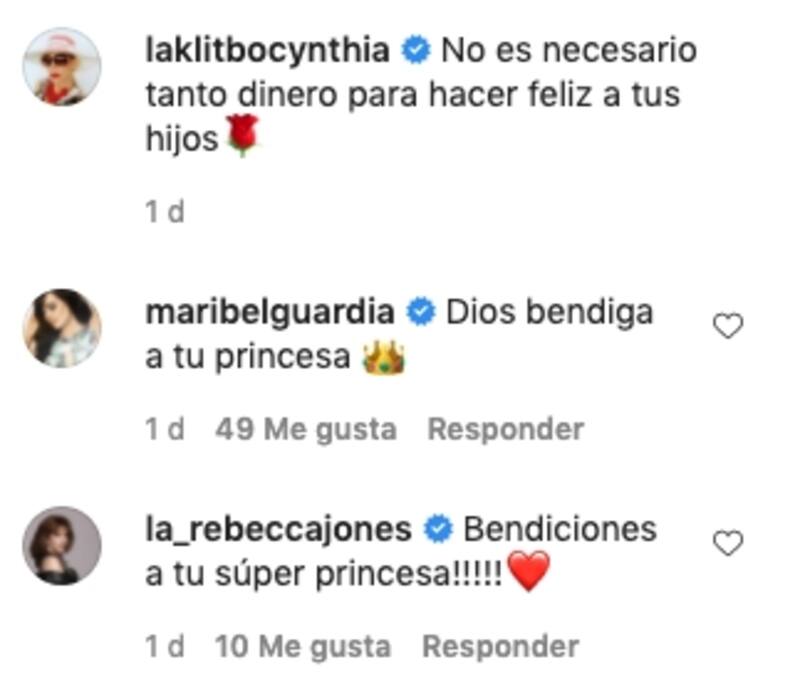Open the maribelguardia username link
This screenshot has height=694, width=800.
[x=270, y=313]
